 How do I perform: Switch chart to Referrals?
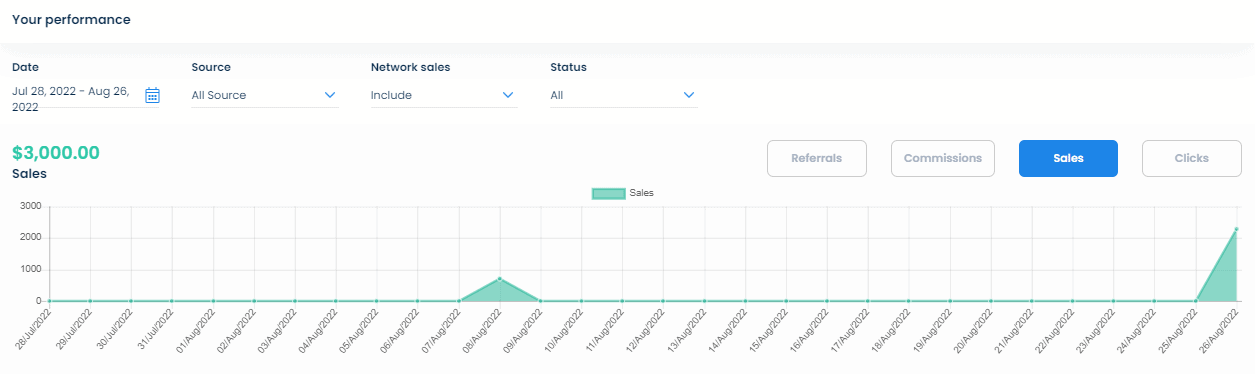click(x=816, y=158)
